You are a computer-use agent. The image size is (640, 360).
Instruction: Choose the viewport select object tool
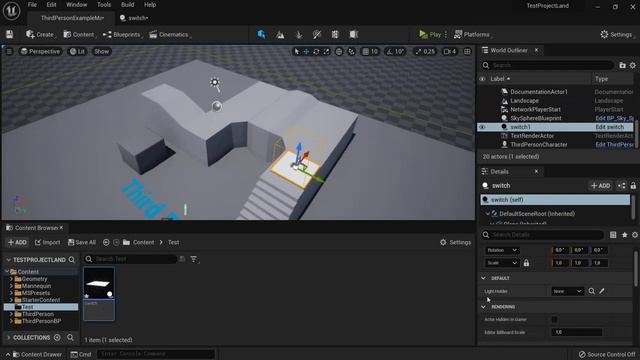tap(297, 51)
